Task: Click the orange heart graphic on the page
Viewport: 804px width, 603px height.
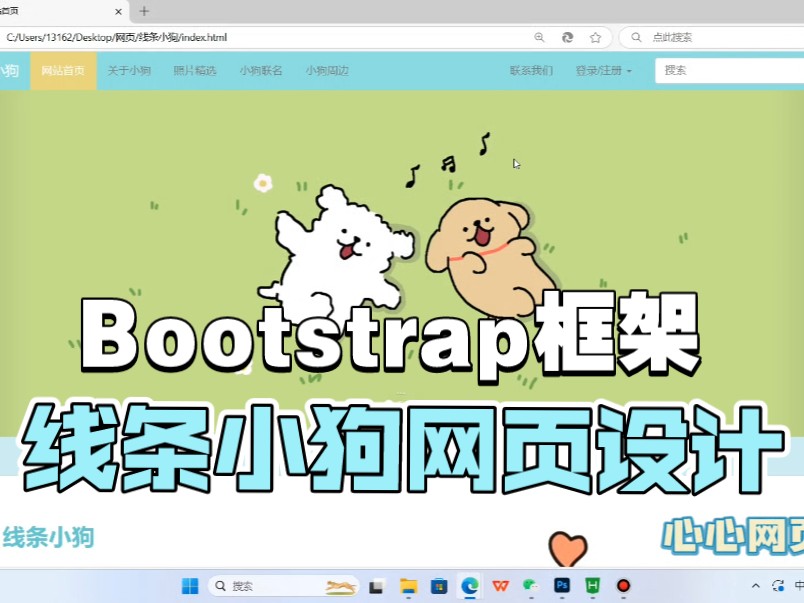Action: point(566,549)
